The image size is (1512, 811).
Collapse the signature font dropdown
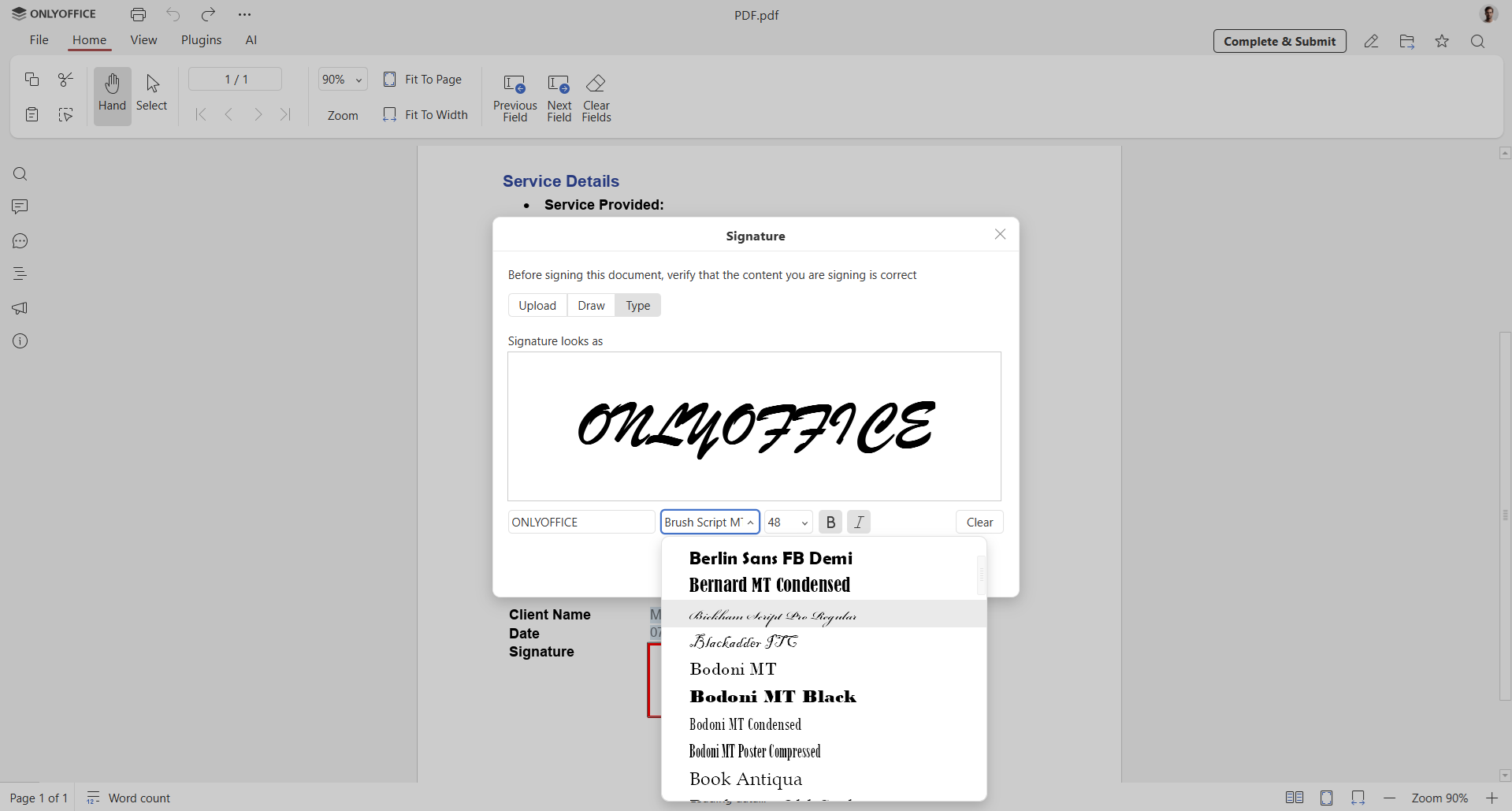click(749, 521)
